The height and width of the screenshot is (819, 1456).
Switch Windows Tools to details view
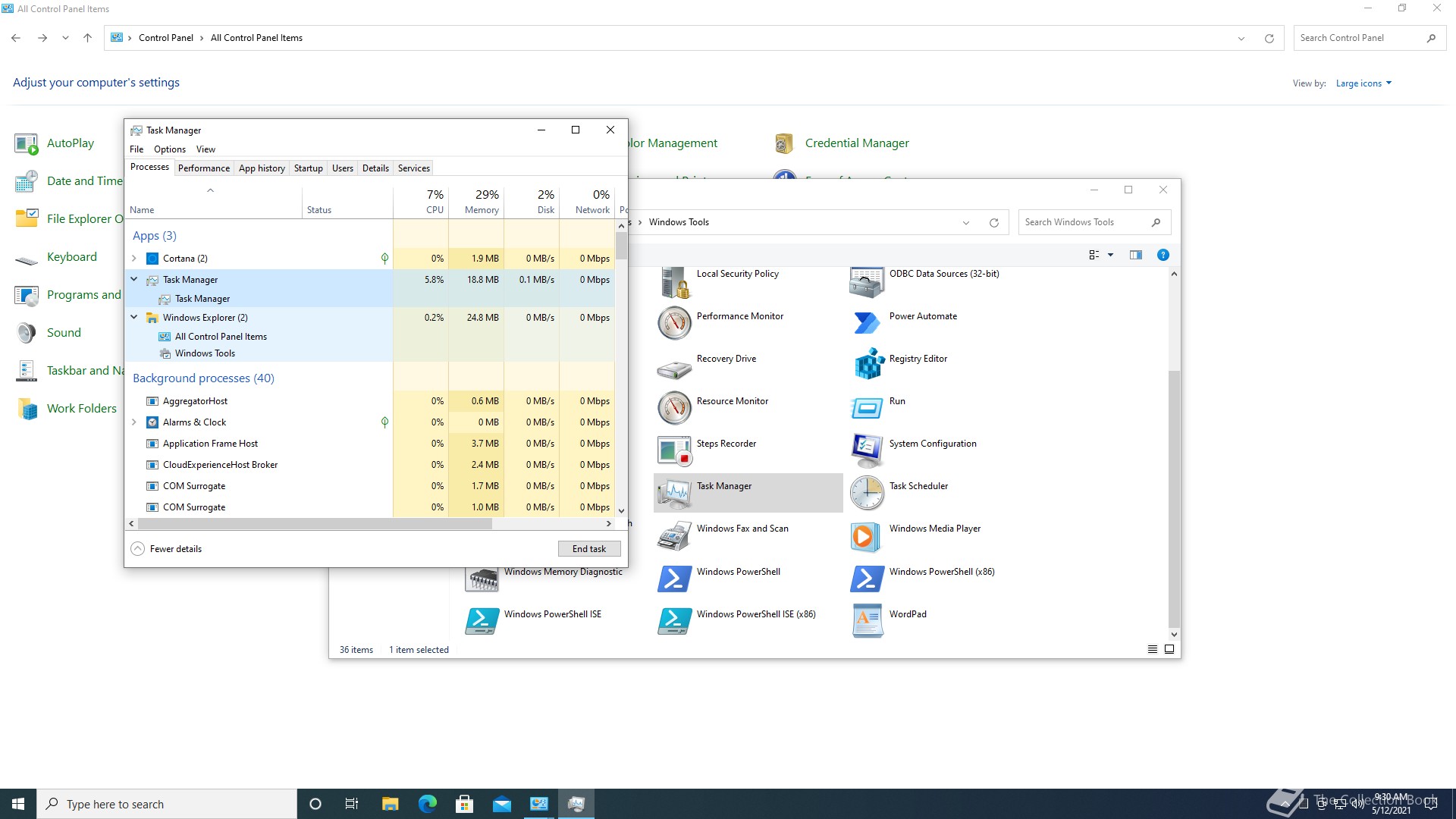click(x=1152, y=650)
